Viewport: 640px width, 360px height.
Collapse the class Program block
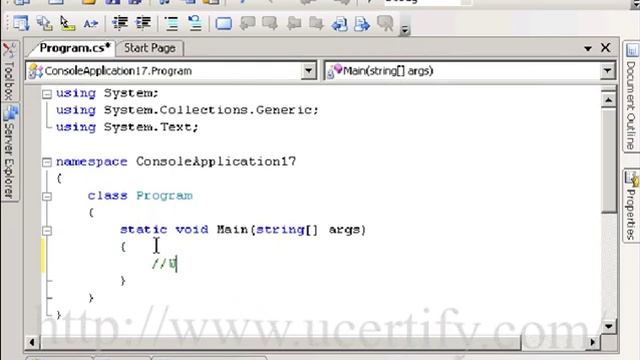click(47, 196)
